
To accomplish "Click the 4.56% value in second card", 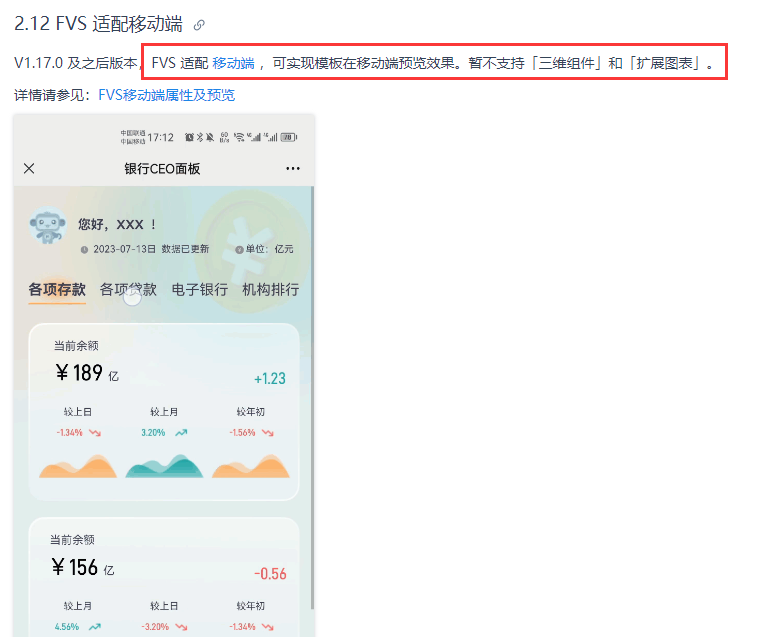I will tap(67, 627).
